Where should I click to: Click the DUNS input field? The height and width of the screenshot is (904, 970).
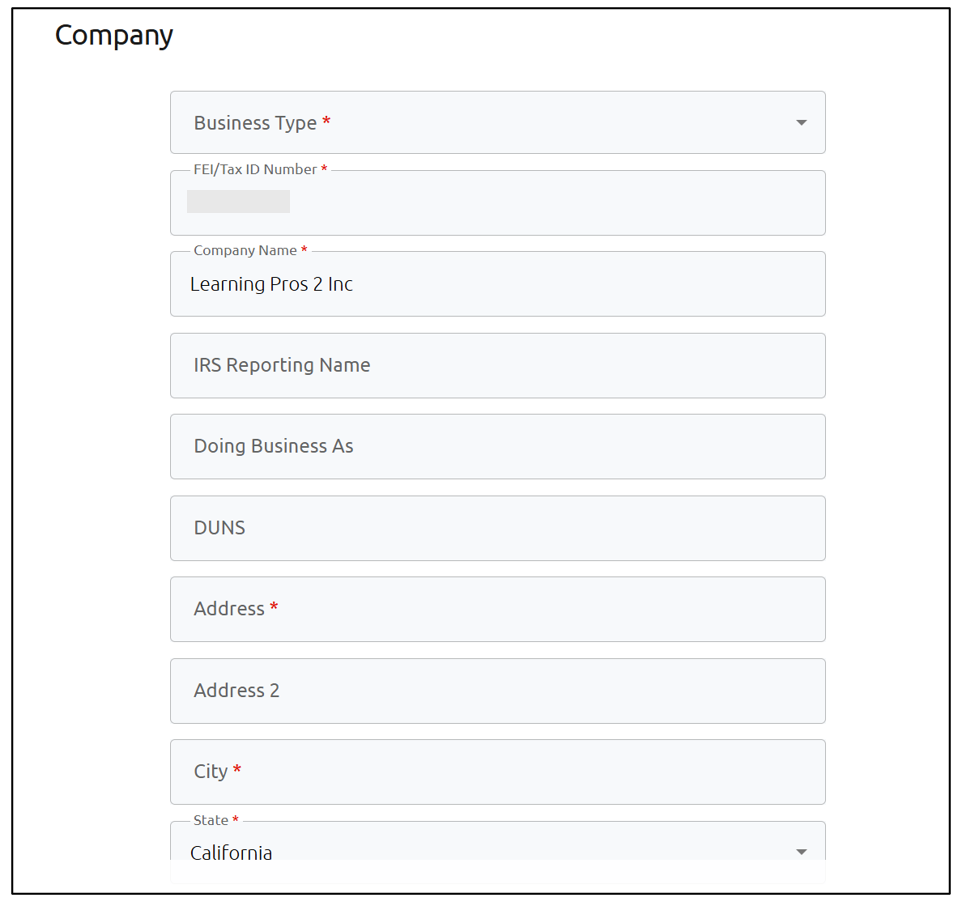(x=497, y=528)
